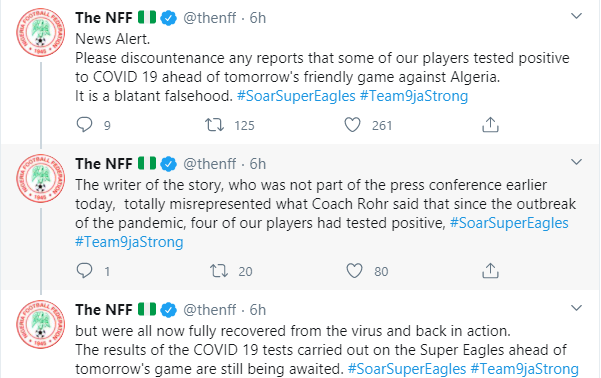Like the tweet with 261 likes
The image size is (601, 378).
click(352, 125)
